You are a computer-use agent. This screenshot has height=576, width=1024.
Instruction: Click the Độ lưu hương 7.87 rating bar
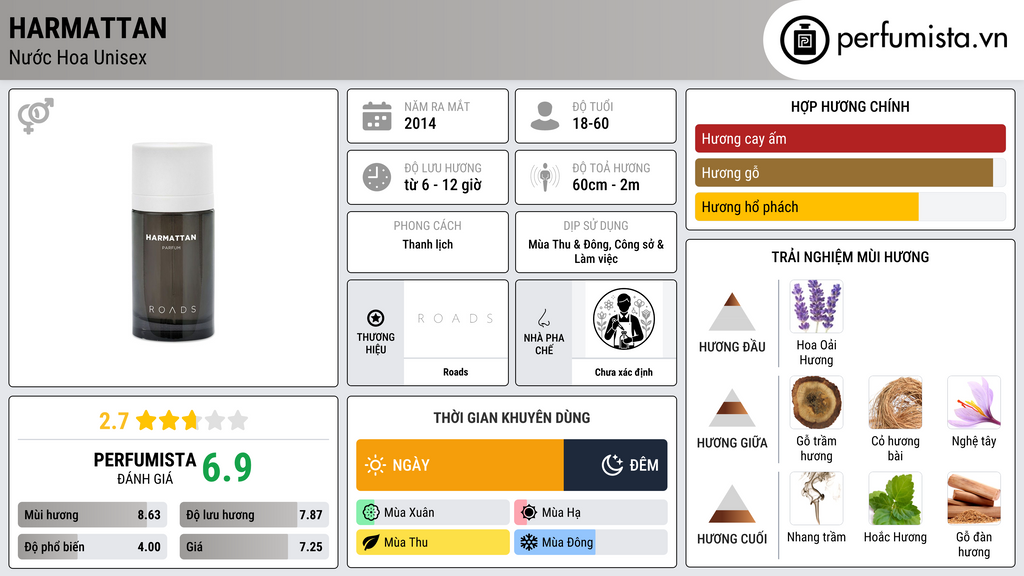[x=254, y=515]
